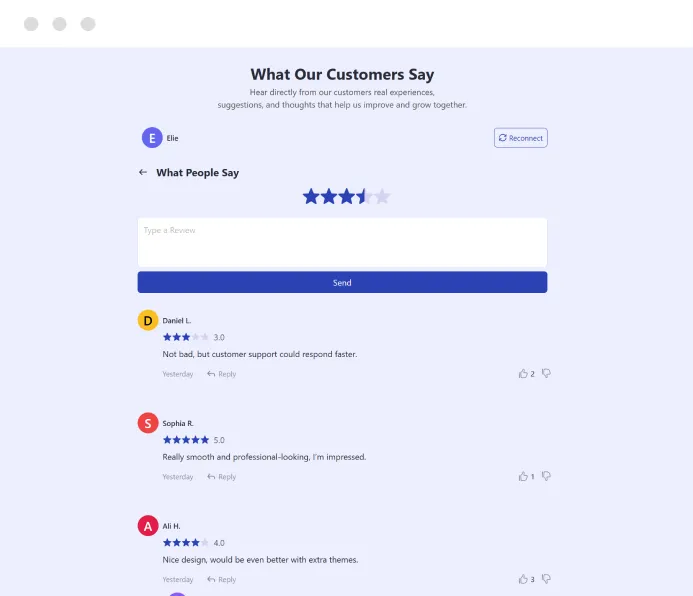Click the third star in rating selector
Image resolution: width=693 pixels, height=596 pixels.
tap(347, 197)
